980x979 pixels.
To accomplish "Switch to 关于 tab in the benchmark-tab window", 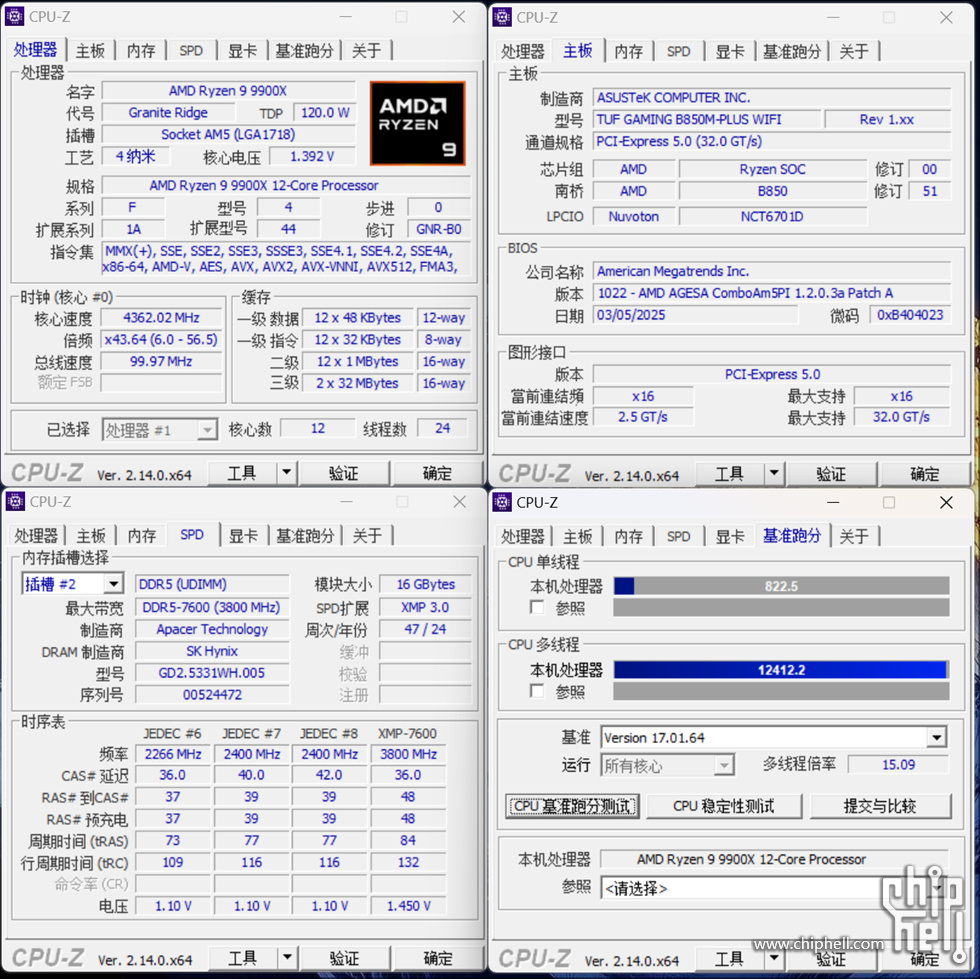I will [854, 536].
